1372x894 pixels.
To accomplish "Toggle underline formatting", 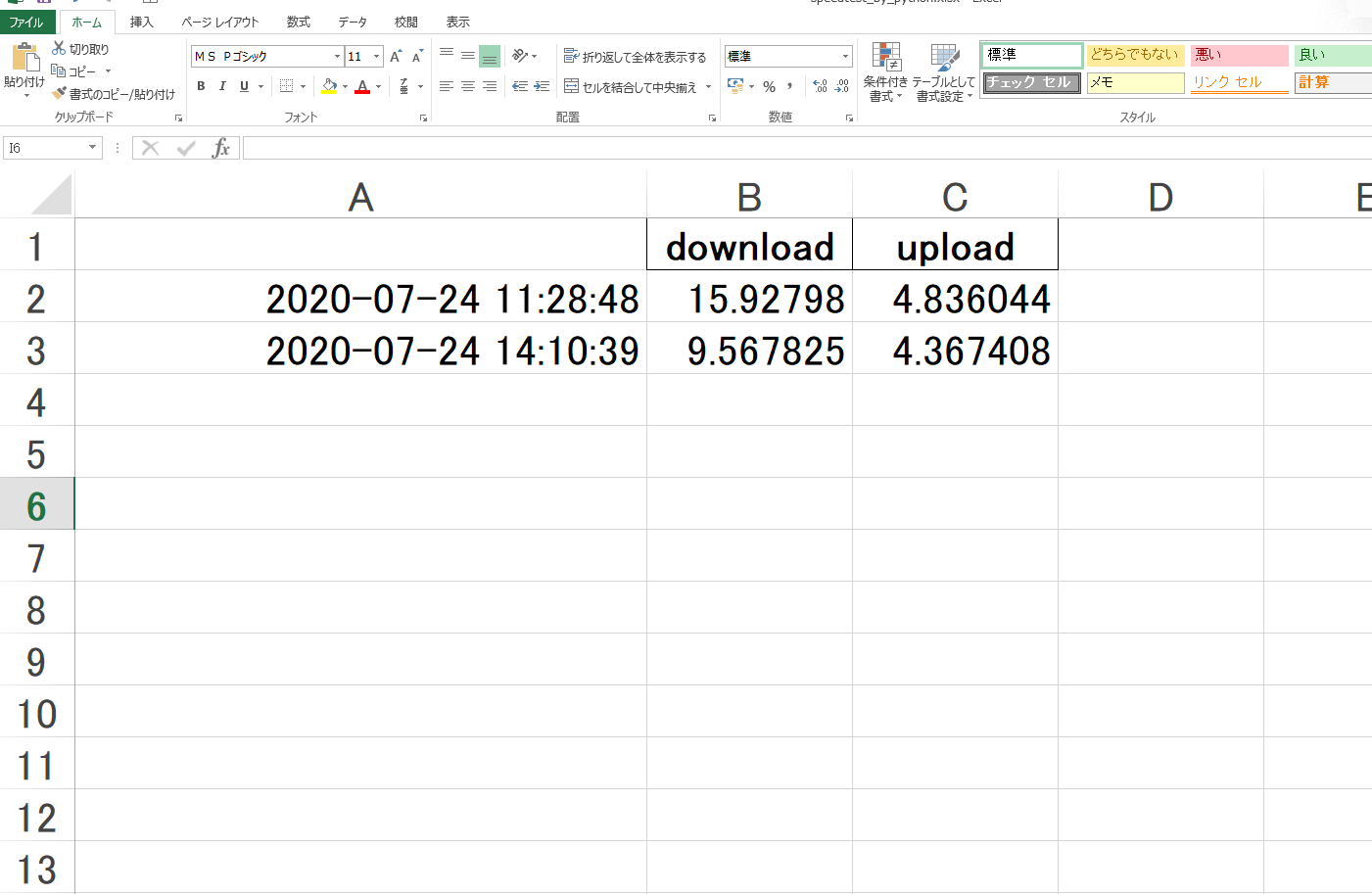I will [244, 86].
